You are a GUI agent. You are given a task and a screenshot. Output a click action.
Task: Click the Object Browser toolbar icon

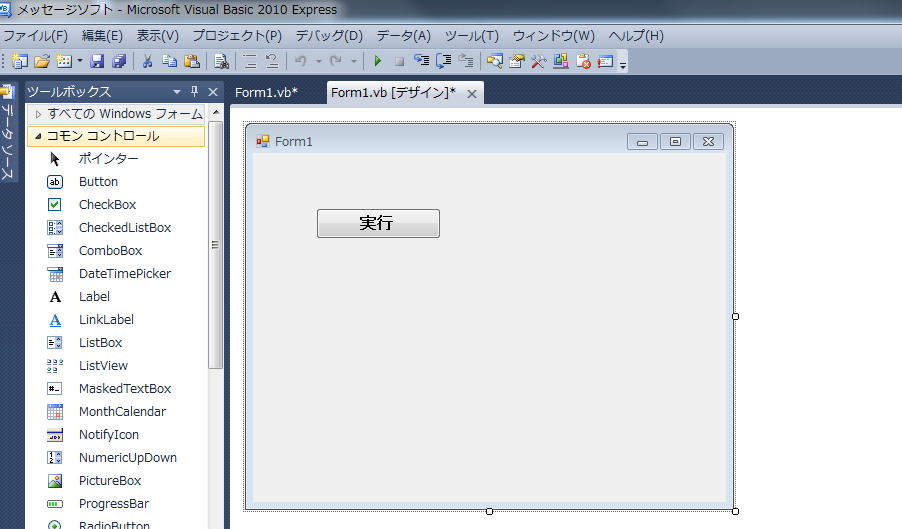[x=561, y=61]
